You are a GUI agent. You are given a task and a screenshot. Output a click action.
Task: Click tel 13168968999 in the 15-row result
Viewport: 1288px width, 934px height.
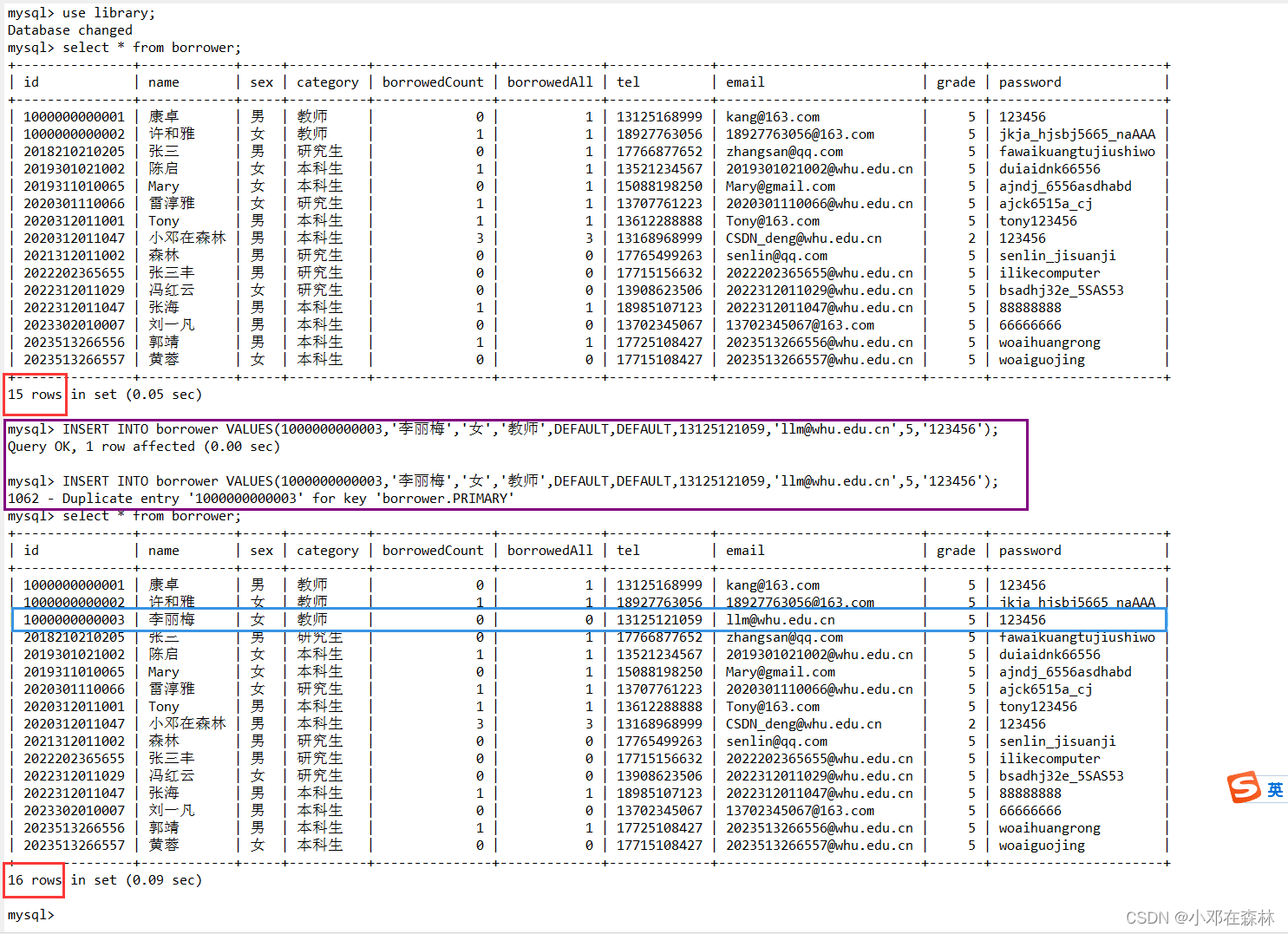(x=659, y=238)
